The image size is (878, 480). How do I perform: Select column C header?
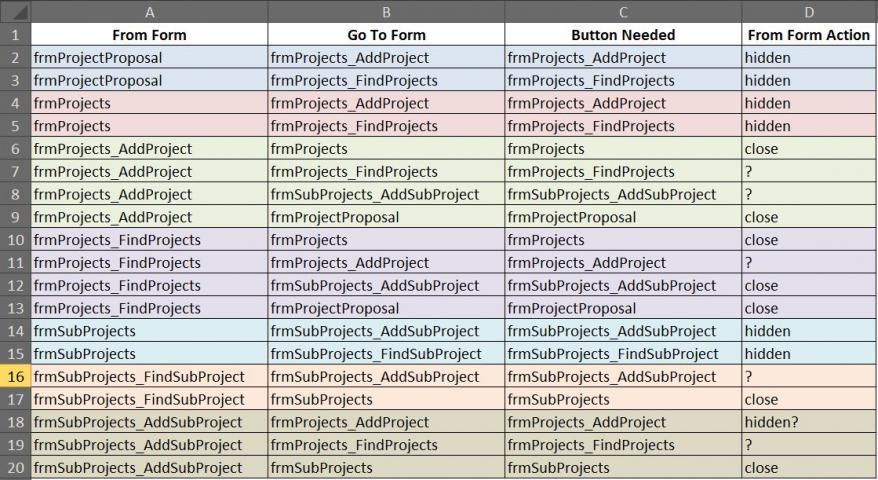623,12
